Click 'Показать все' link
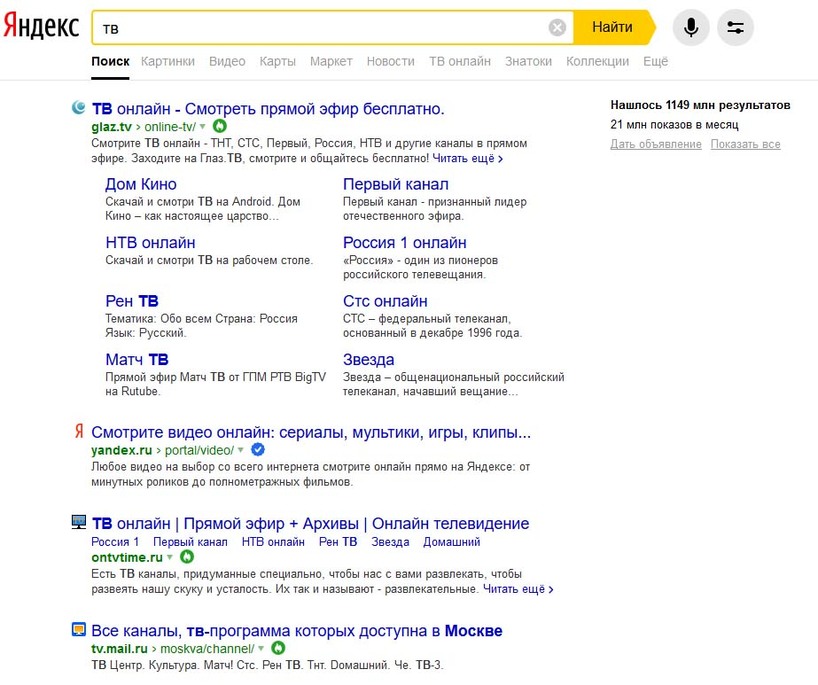 [x=745, y=144]
